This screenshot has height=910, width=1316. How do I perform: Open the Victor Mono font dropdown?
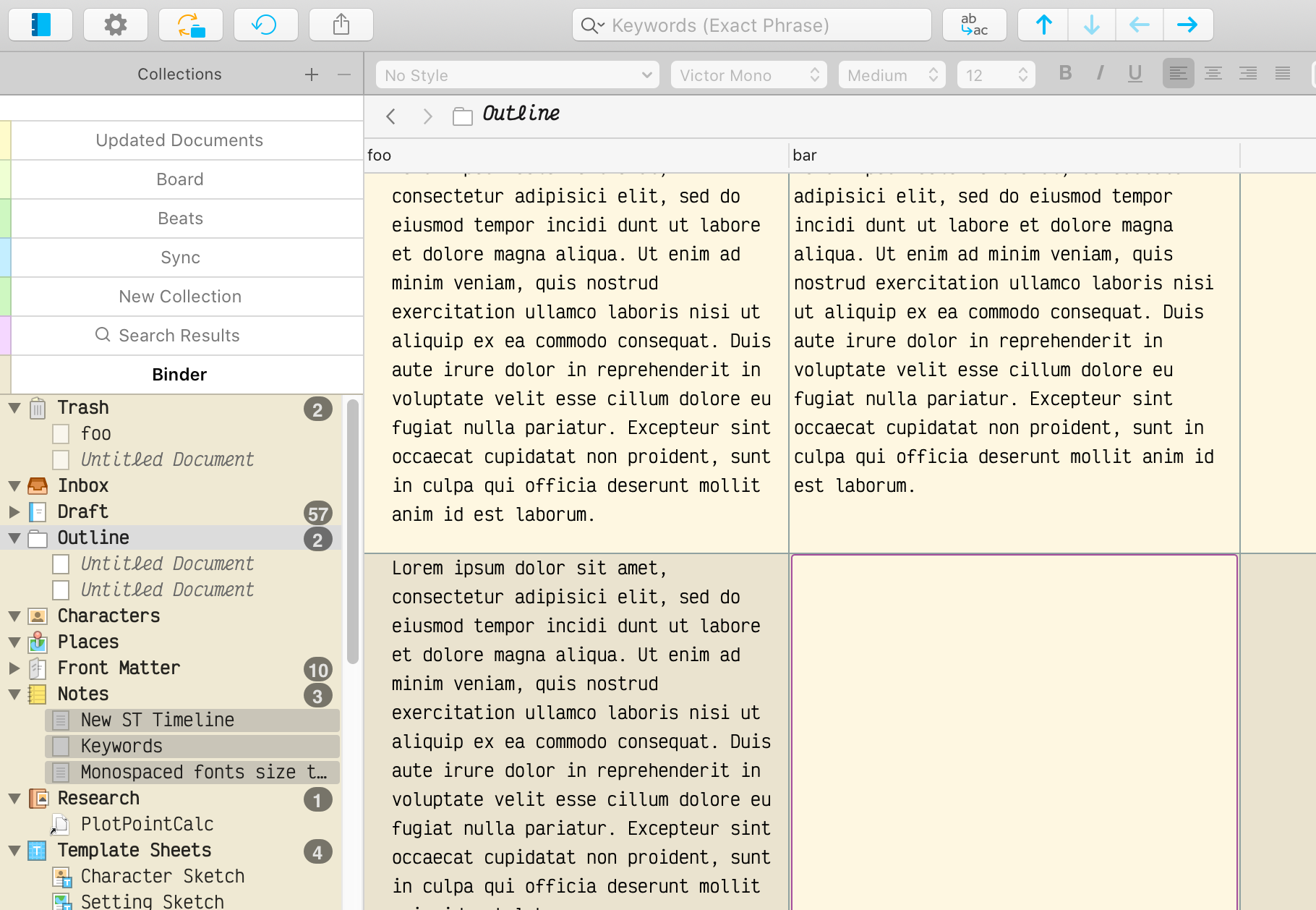coord(748,75)
